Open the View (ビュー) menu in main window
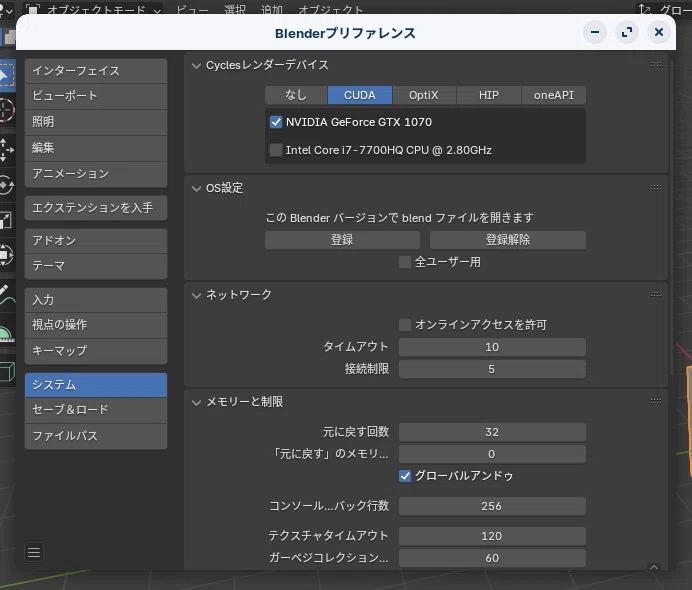Viewport: 692px width, 590px height. pos(192,10)
